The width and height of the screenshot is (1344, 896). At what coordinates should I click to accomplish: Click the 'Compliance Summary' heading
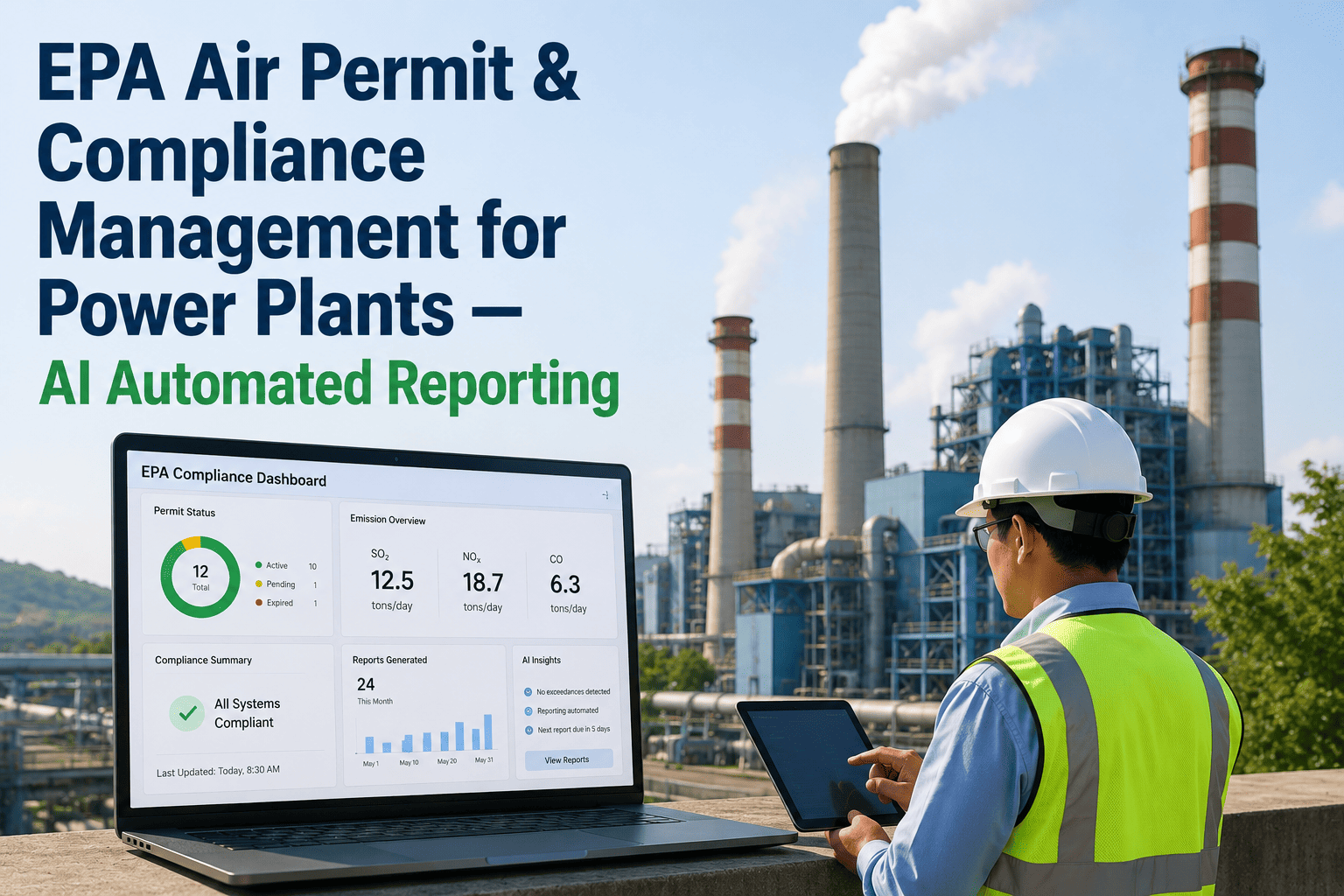203,660
